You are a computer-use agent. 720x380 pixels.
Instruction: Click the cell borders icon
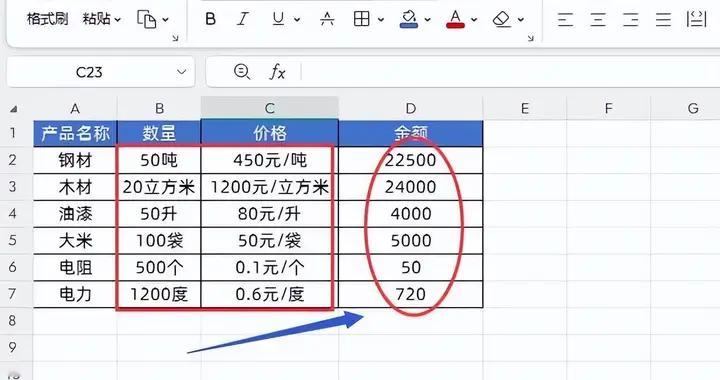click(361, 19)
